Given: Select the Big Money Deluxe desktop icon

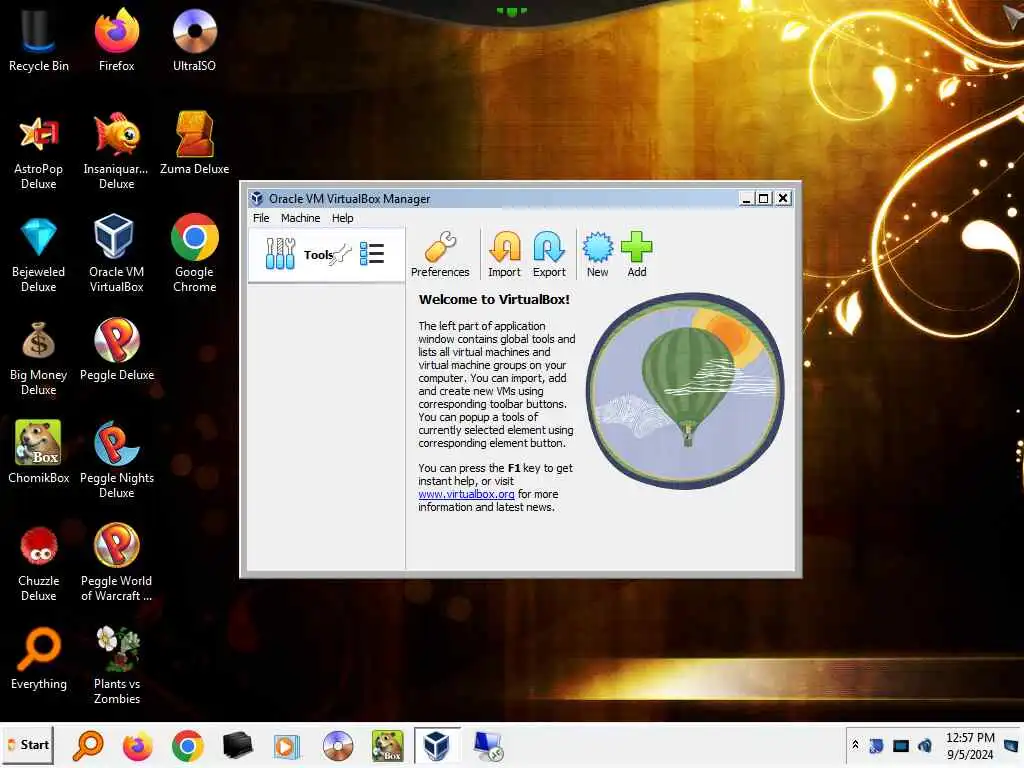Looking at the screenshot, I should tap(39, 358).
